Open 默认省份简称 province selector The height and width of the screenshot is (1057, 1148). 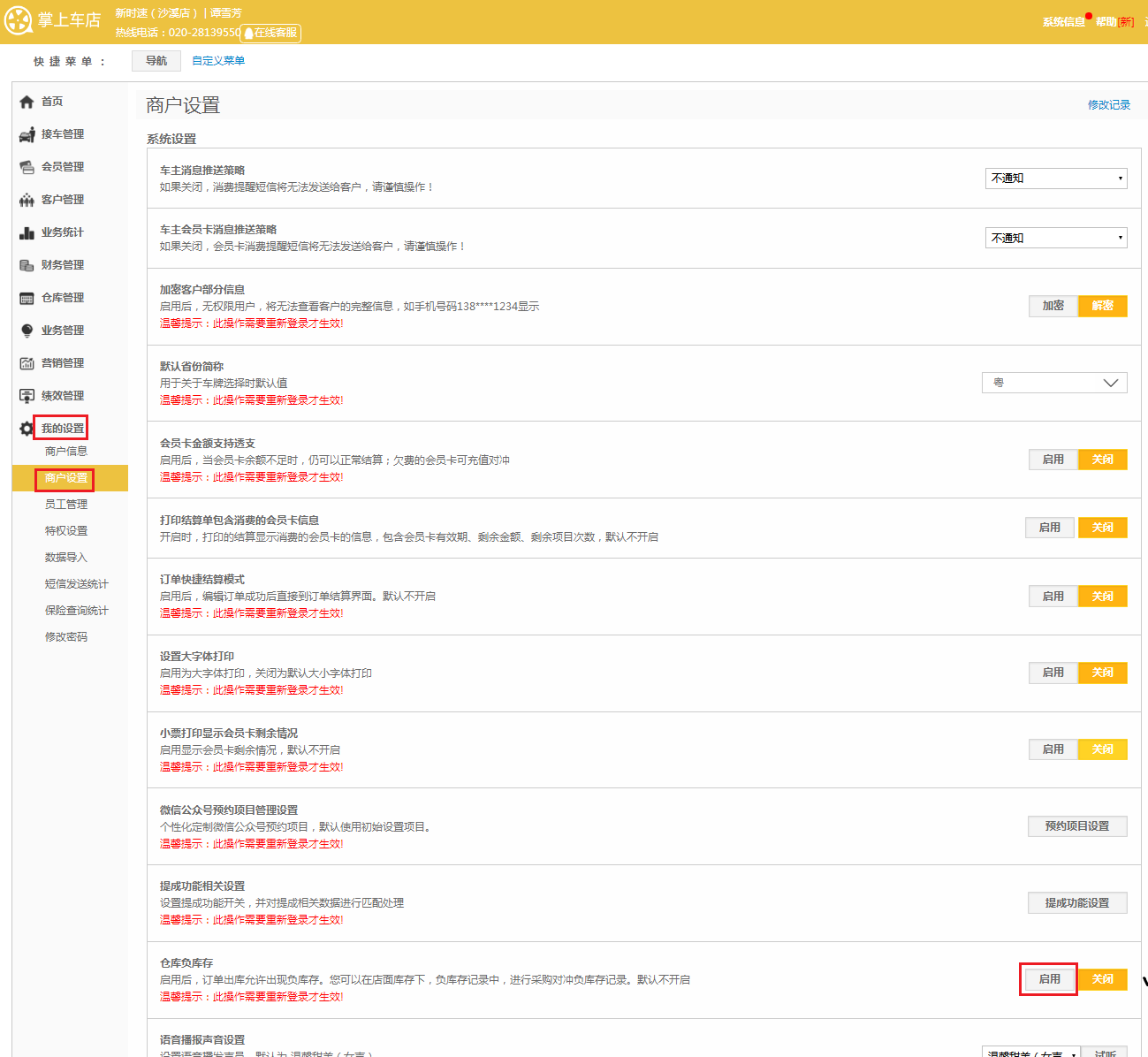tap(1054, 383)
